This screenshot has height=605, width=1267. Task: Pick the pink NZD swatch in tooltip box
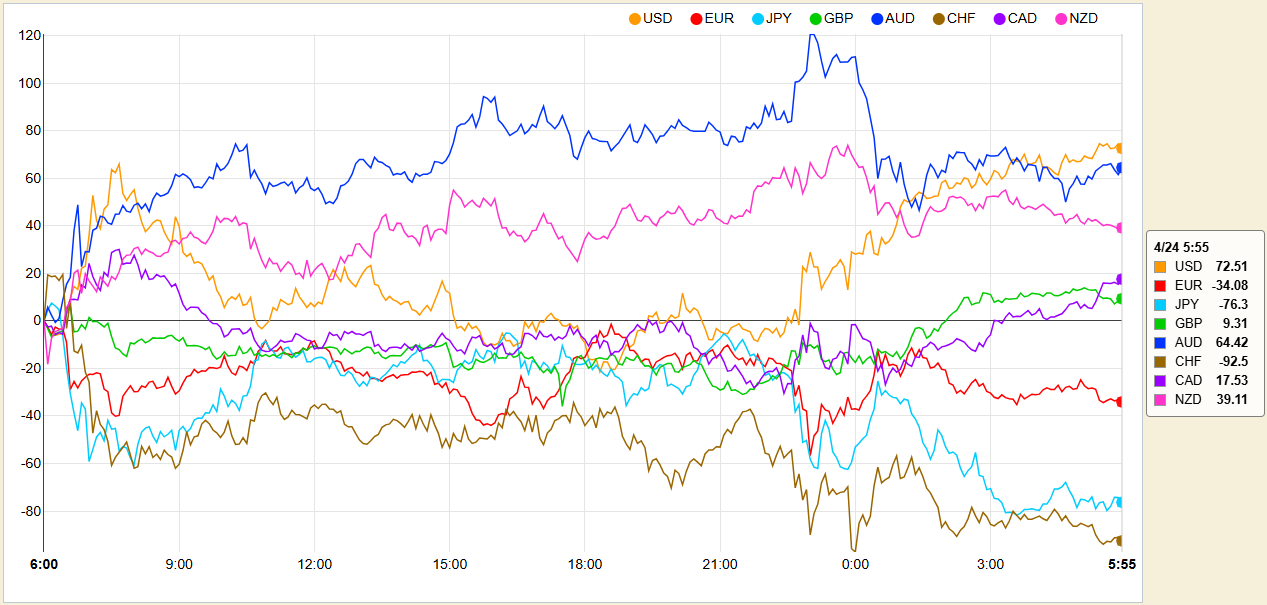point(1160,399)
